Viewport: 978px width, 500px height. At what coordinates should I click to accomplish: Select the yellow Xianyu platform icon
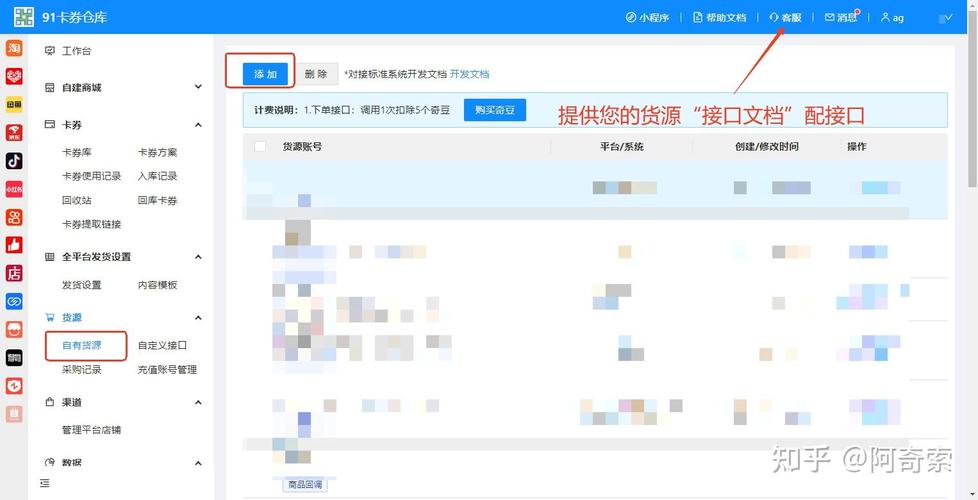click(x=14, y=104)
